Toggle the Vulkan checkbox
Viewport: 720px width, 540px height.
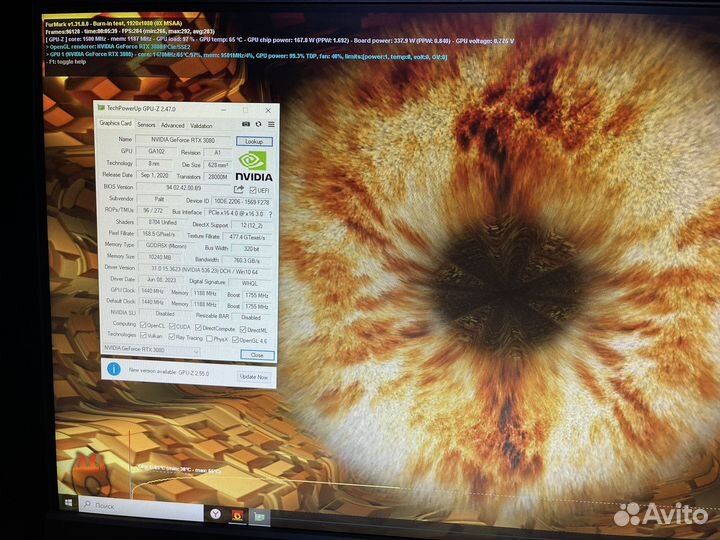[143, 336]
